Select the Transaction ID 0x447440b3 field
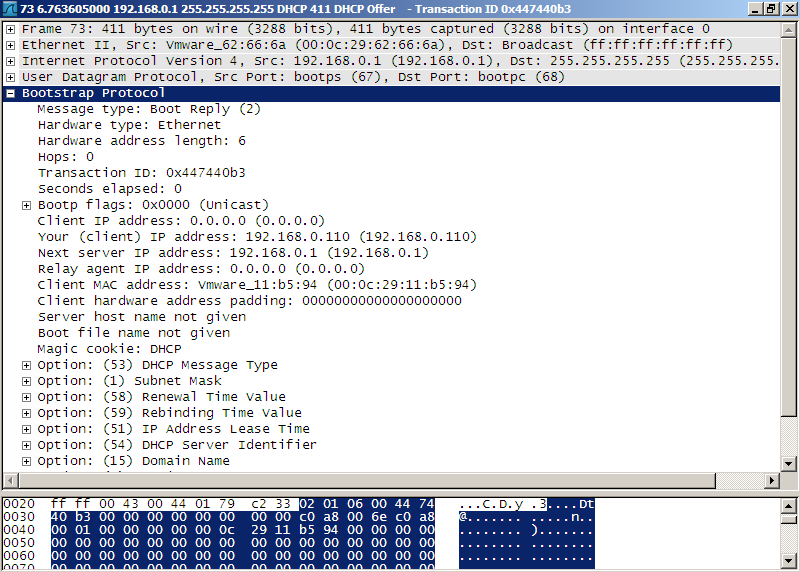The image size is (800, 572). [x=141, y=173]
